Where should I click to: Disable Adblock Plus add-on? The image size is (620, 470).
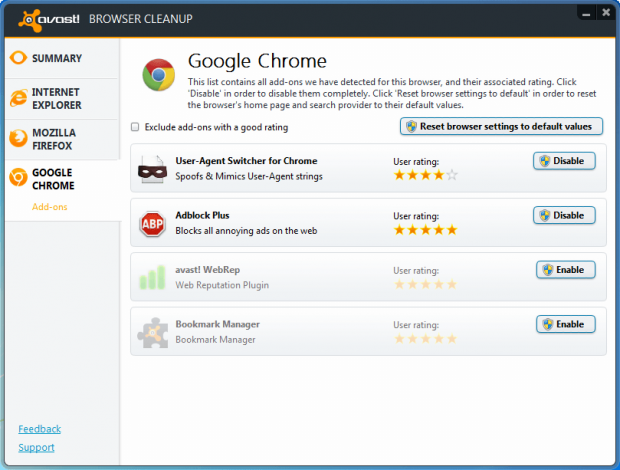tap(564, 215)
